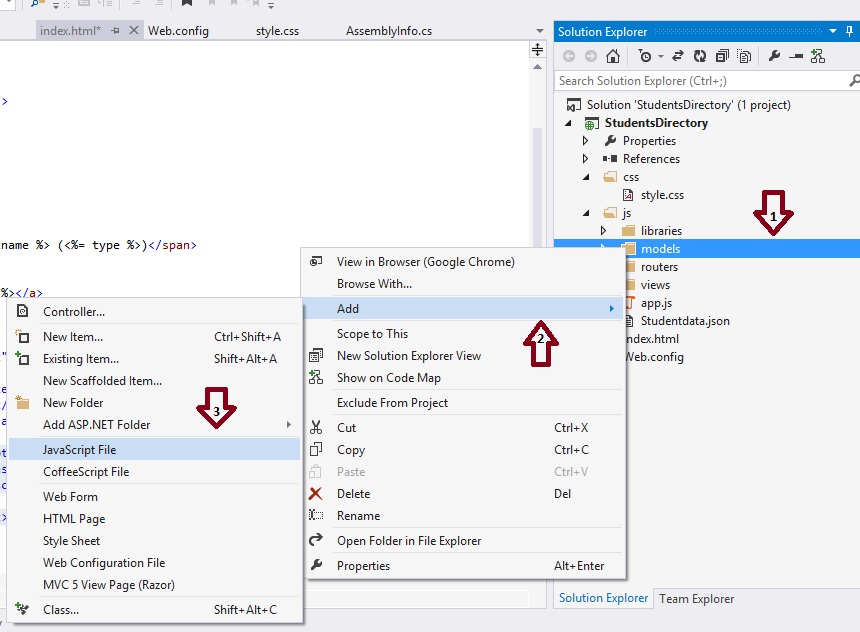Choose New Solution Explorer View

coord(464,356)
